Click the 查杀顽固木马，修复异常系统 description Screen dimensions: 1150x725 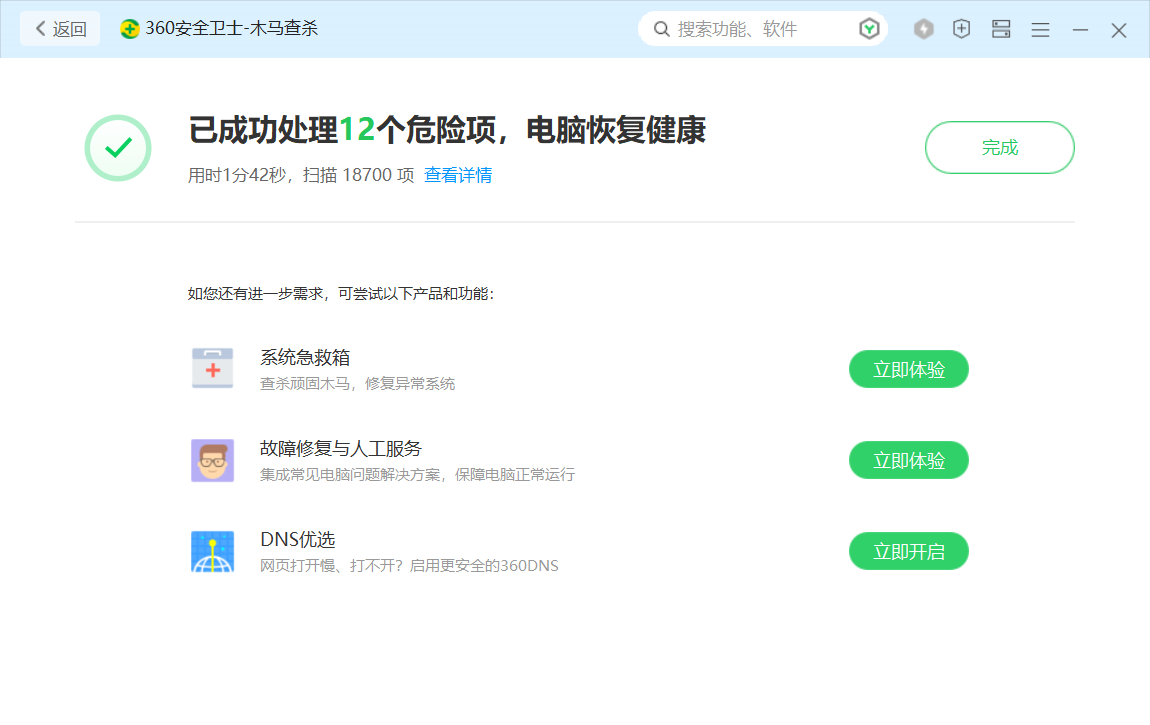[x=357, y=383]
